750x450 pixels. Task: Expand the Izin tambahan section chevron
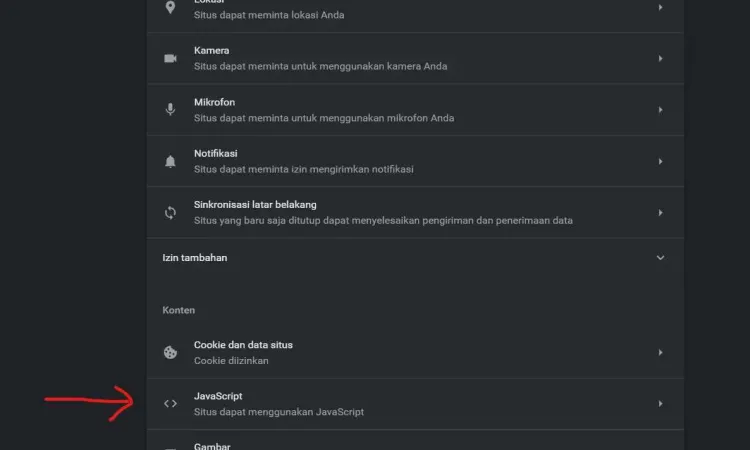point(660,258)
